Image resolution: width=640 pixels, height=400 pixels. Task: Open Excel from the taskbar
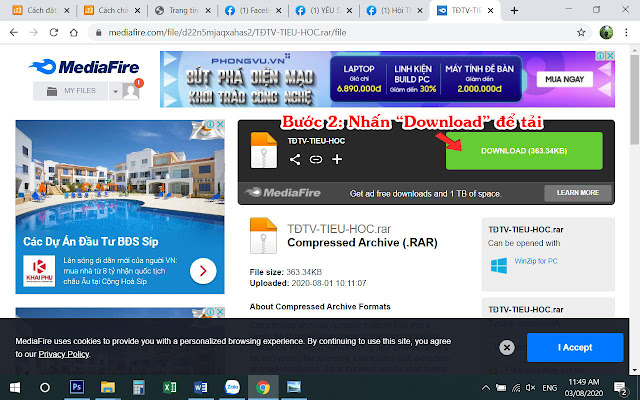pos(169,387)
